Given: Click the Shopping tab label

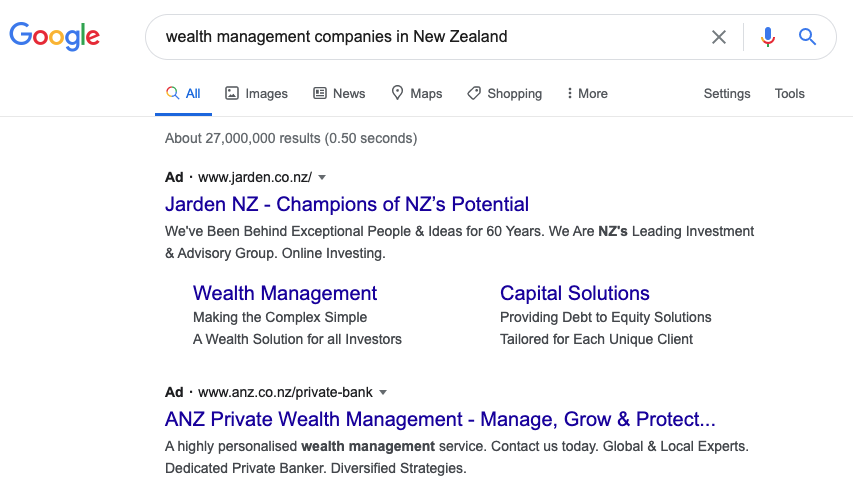Looking at the screenshot, I should tap(515, 94).
